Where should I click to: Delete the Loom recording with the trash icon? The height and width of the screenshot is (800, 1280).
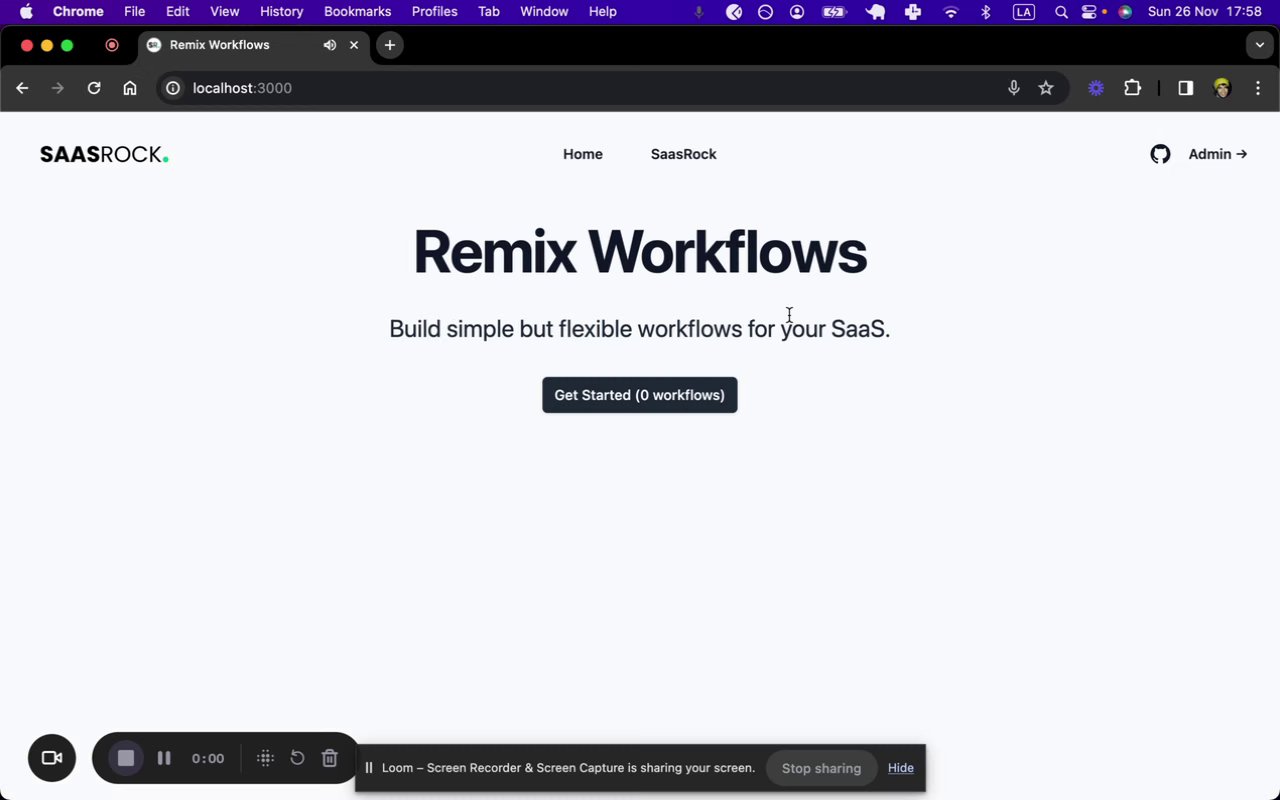(330, 758)
